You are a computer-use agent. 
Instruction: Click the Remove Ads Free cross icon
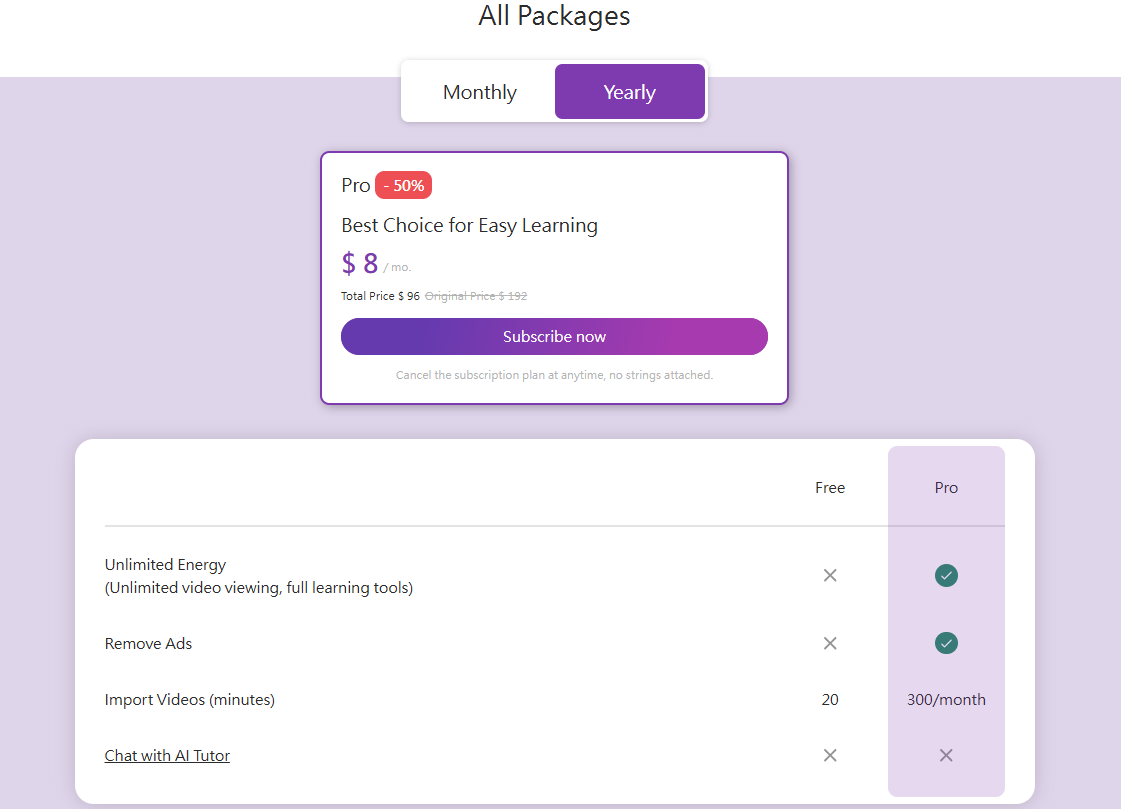coord(830,643)
